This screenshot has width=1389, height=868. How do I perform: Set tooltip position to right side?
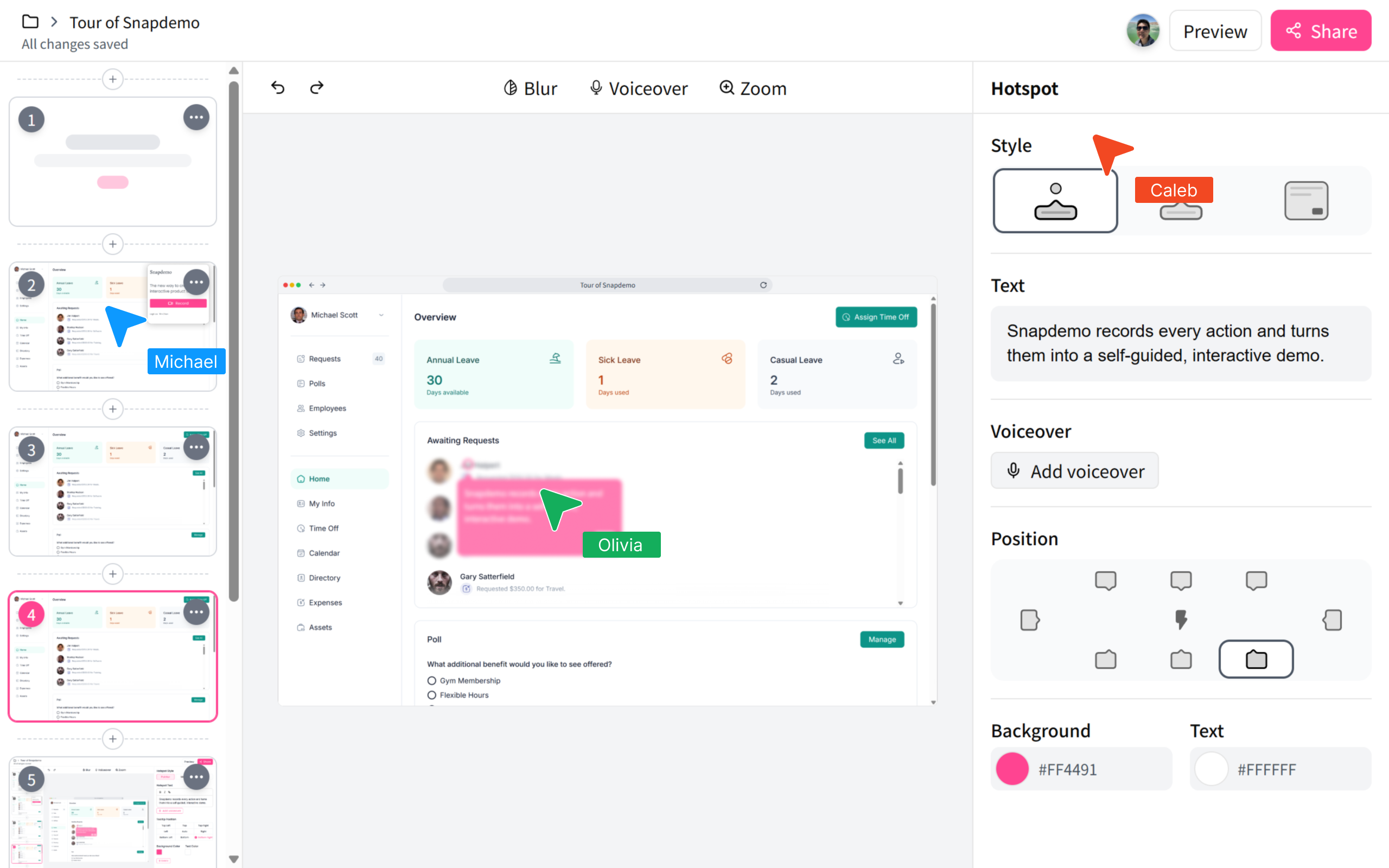(1332, 620)
